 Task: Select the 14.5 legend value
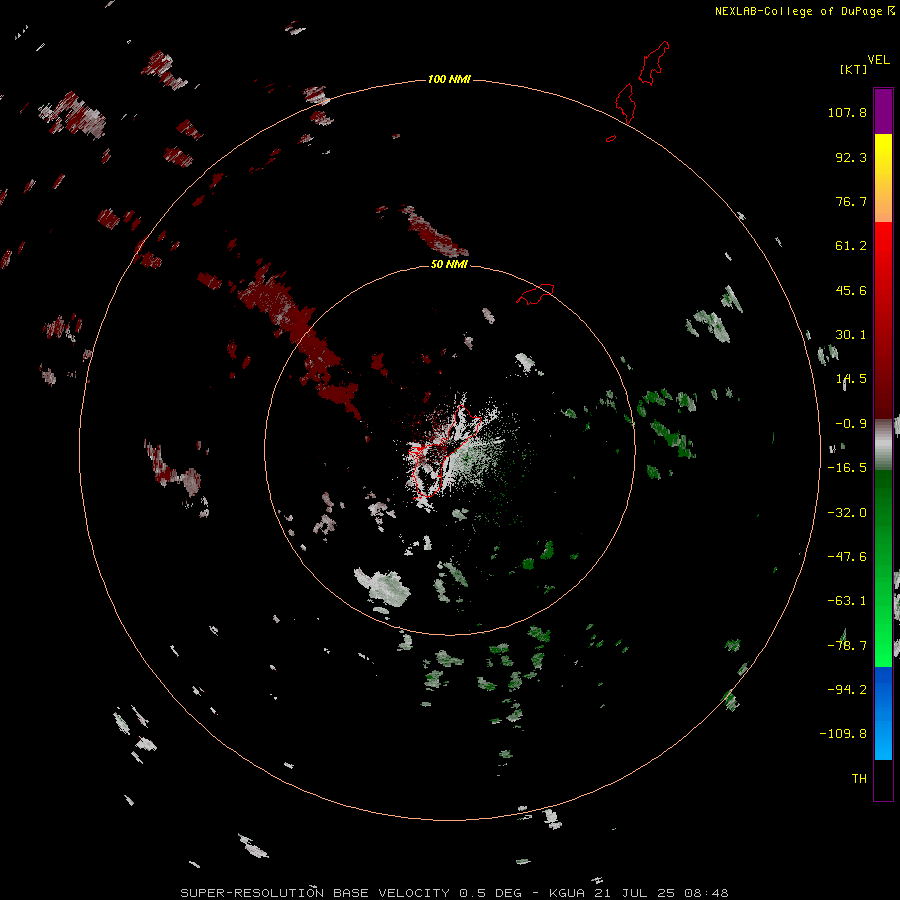[x=851, y=379]
